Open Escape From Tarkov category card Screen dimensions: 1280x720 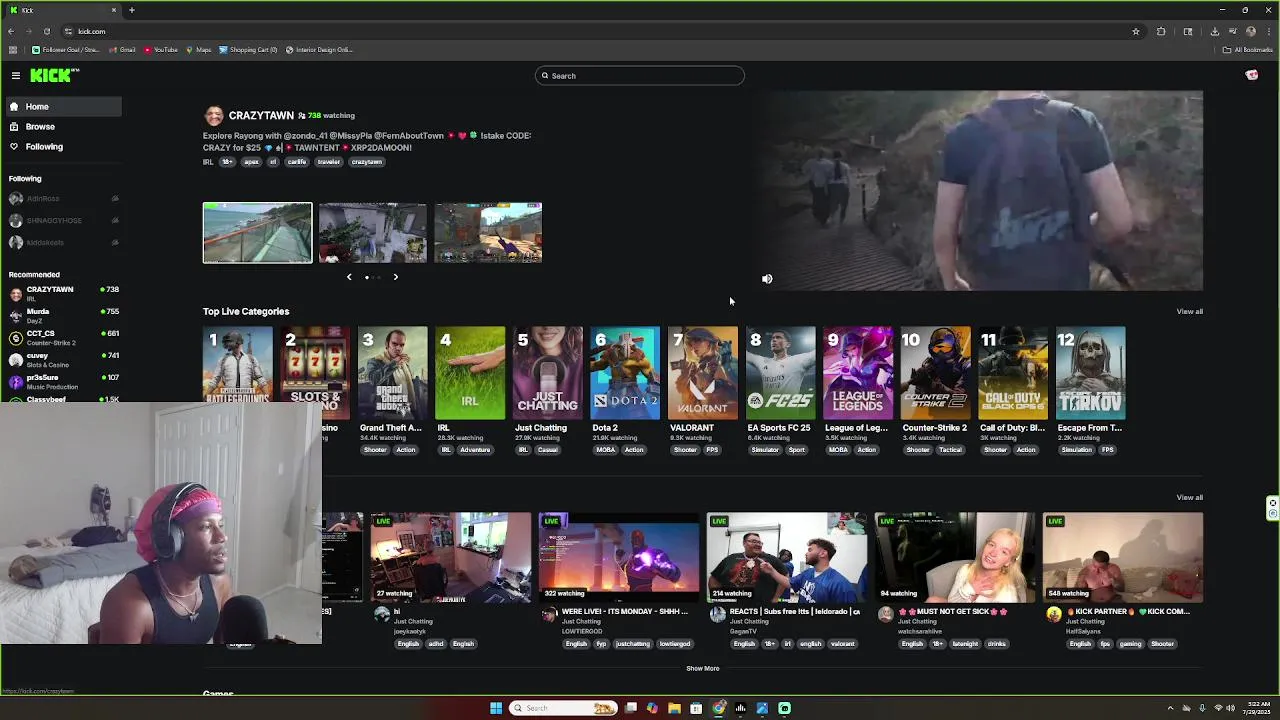1091,373
